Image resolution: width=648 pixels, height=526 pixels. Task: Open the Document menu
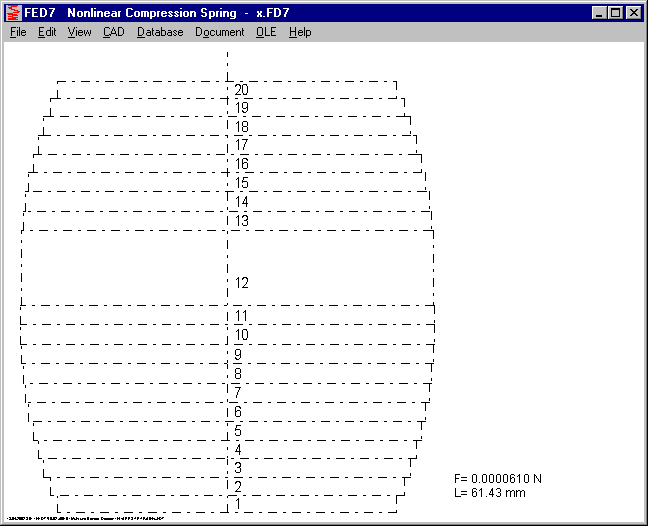[x=219, y=32]
